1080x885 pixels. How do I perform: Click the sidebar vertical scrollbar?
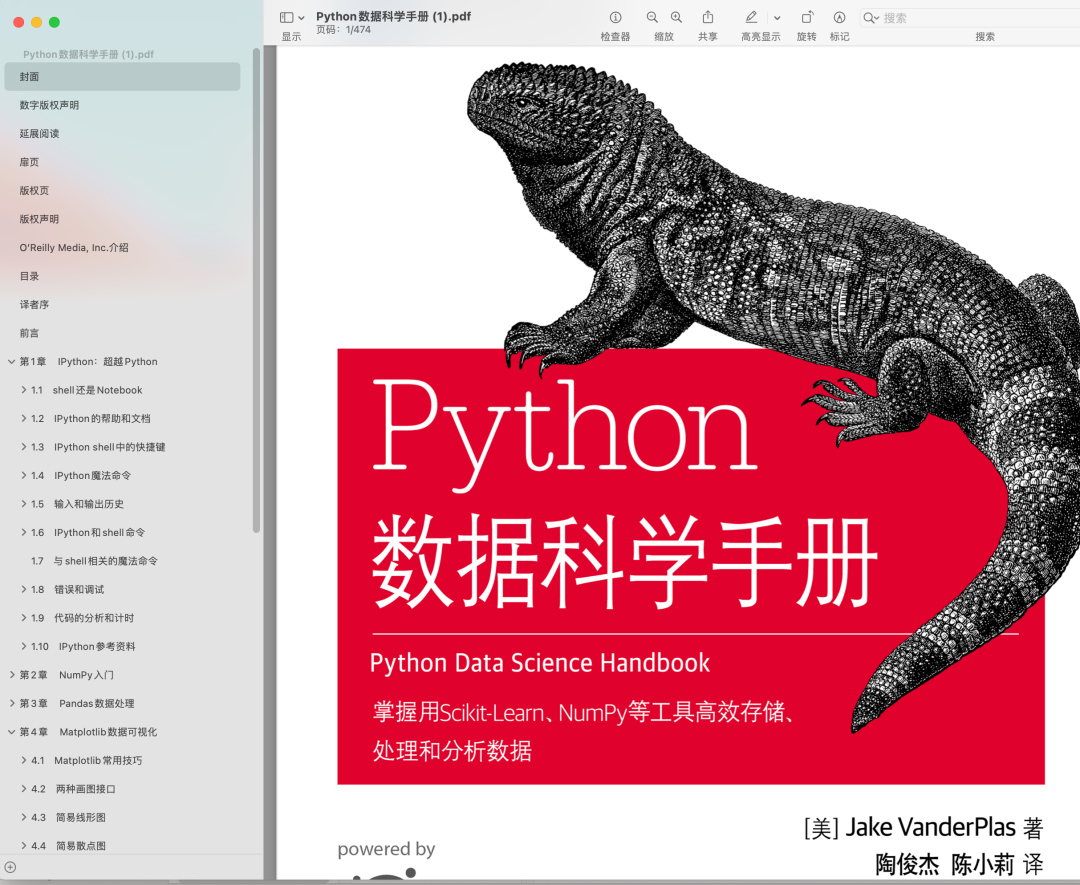[256, 290]
